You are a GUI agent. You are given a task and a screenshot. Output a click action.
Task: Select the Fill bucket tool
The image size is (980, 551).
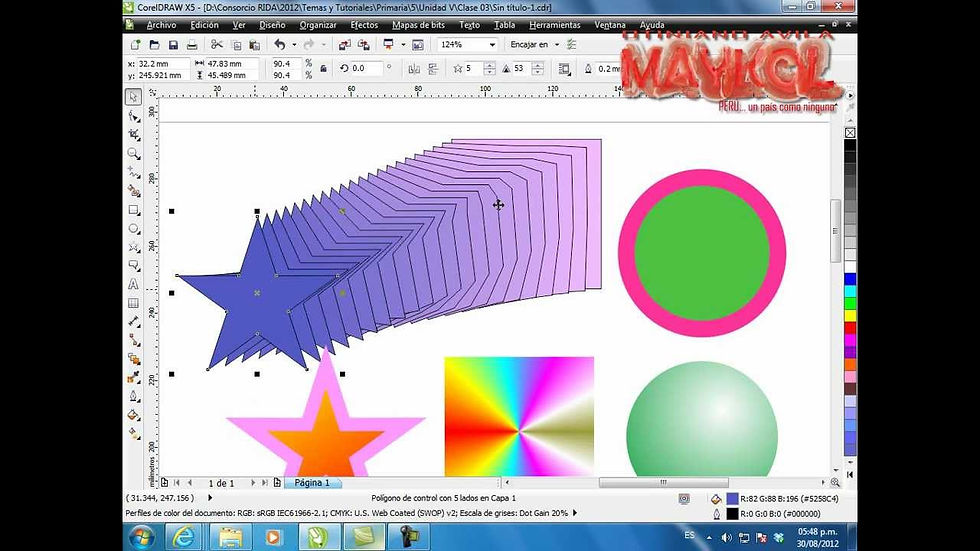pos(133,415)
